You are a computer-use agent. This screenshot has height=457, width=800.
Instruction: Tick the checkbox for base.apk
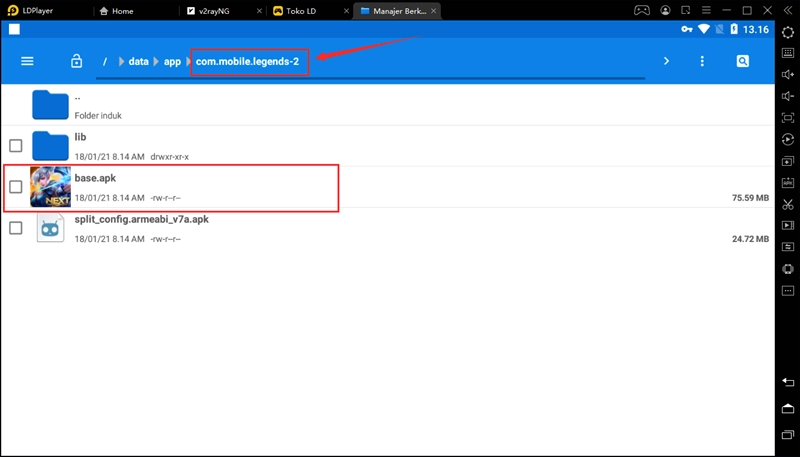16,187
